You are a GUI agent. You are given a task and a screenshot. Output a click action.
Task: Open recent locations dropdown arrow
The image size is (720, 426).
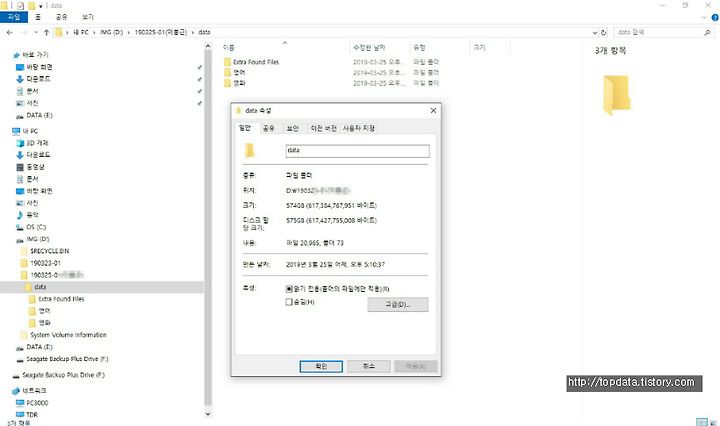36,33
